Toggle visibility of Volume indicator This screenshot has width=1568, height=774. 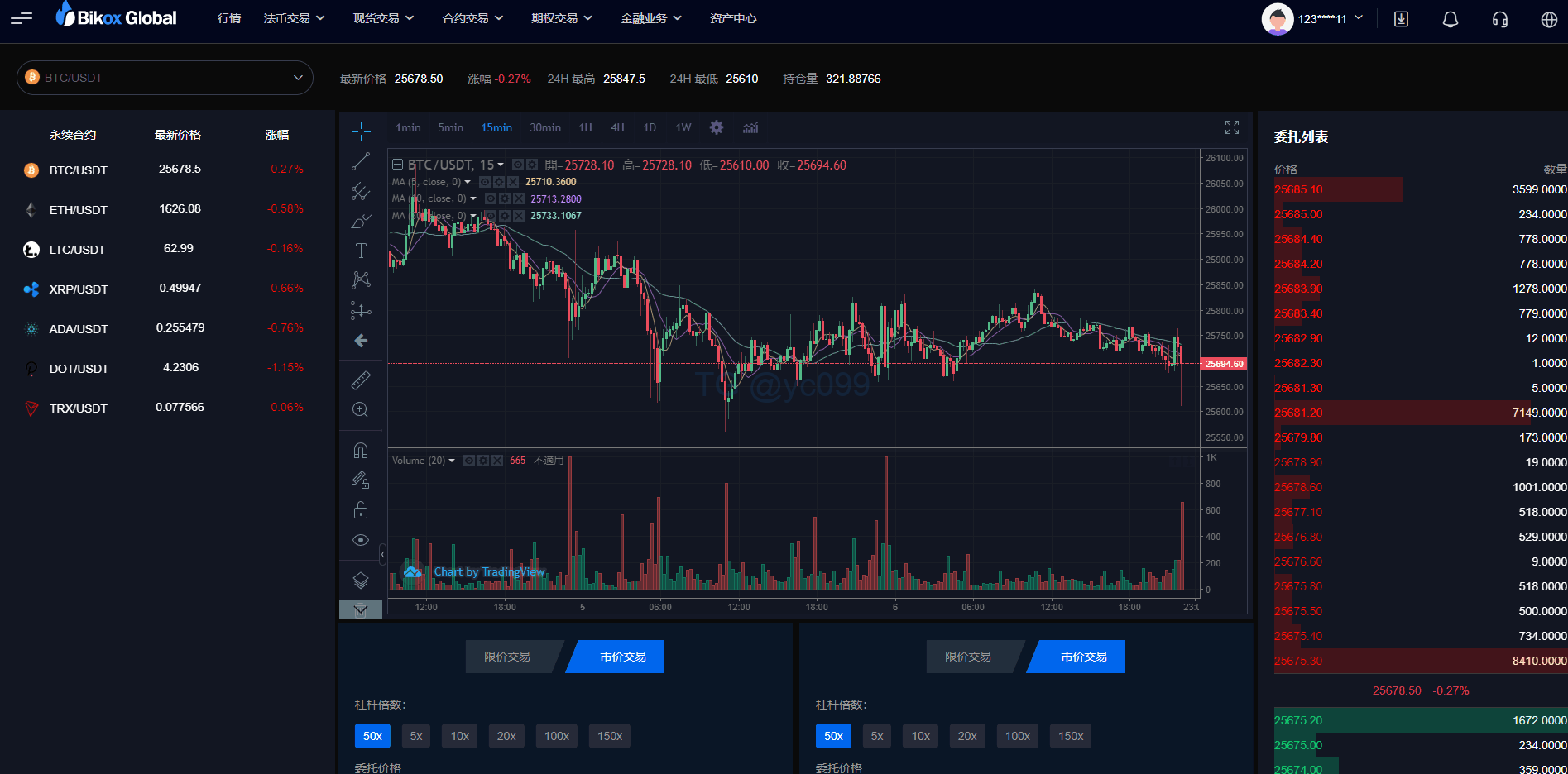coord(469,461)
